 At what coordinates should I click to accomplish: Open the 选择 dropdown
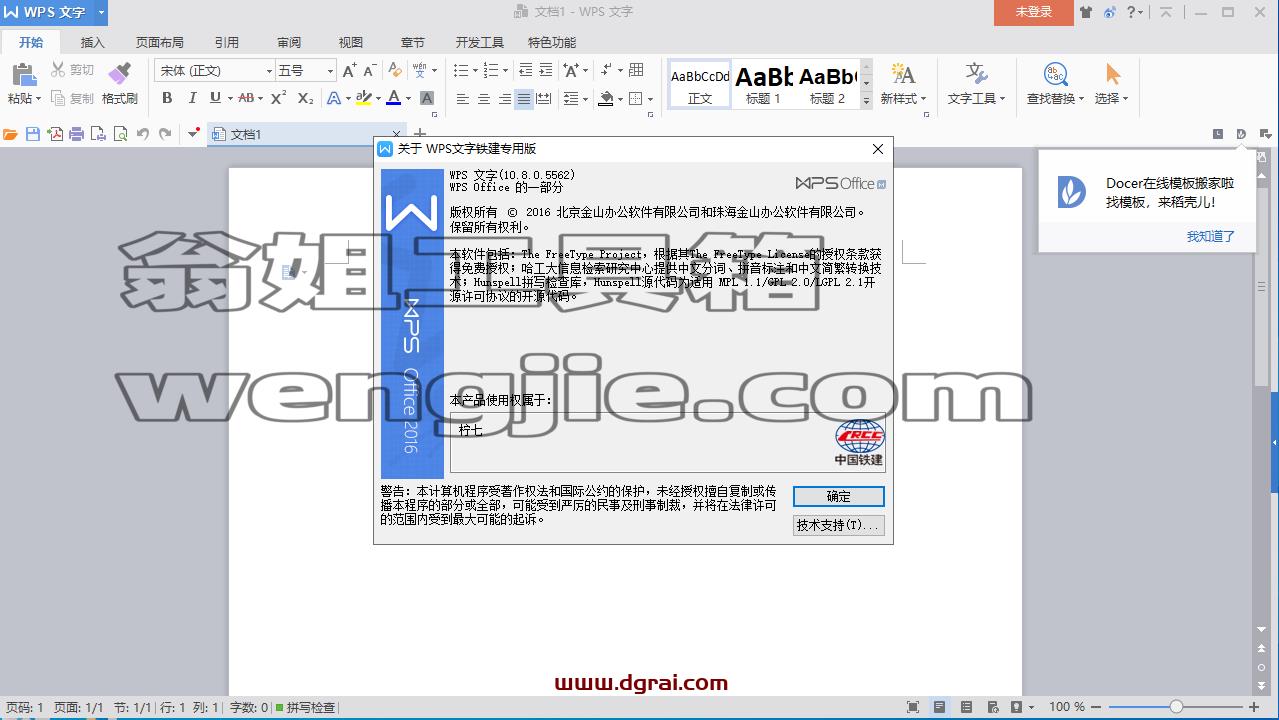tap(1111, 98)
